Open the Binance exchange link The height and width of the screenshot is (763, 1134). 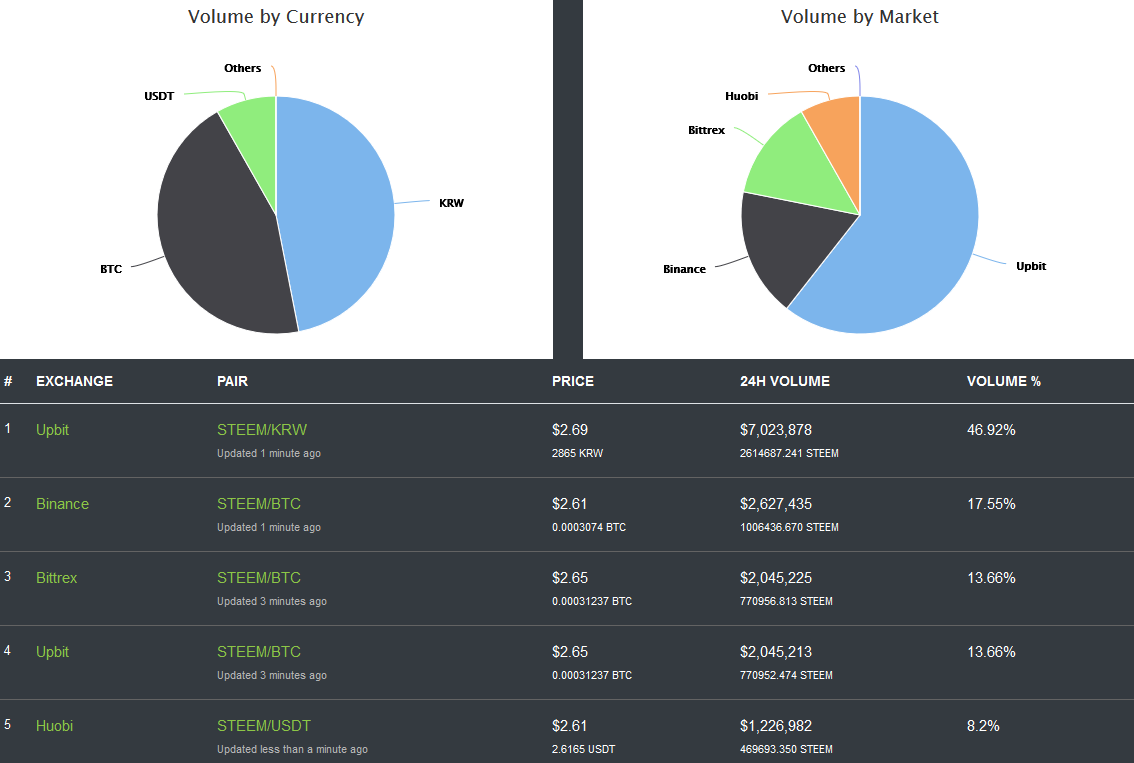click(x=62, y=504)
